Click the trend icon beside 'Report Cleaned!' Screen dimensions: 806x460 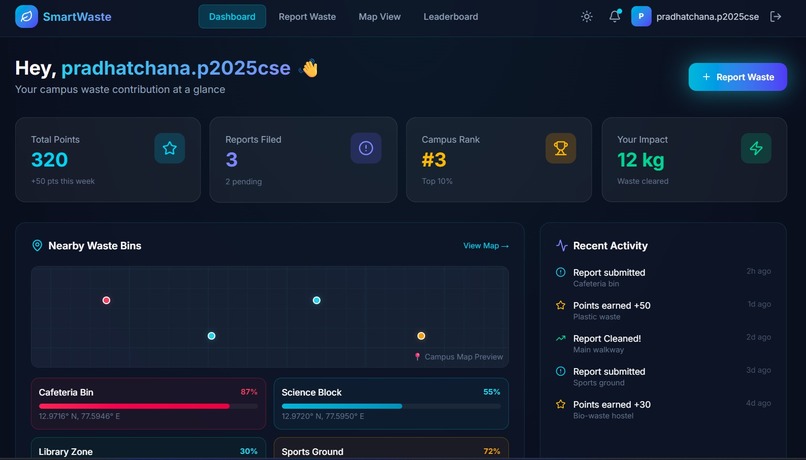click(560, 338)
